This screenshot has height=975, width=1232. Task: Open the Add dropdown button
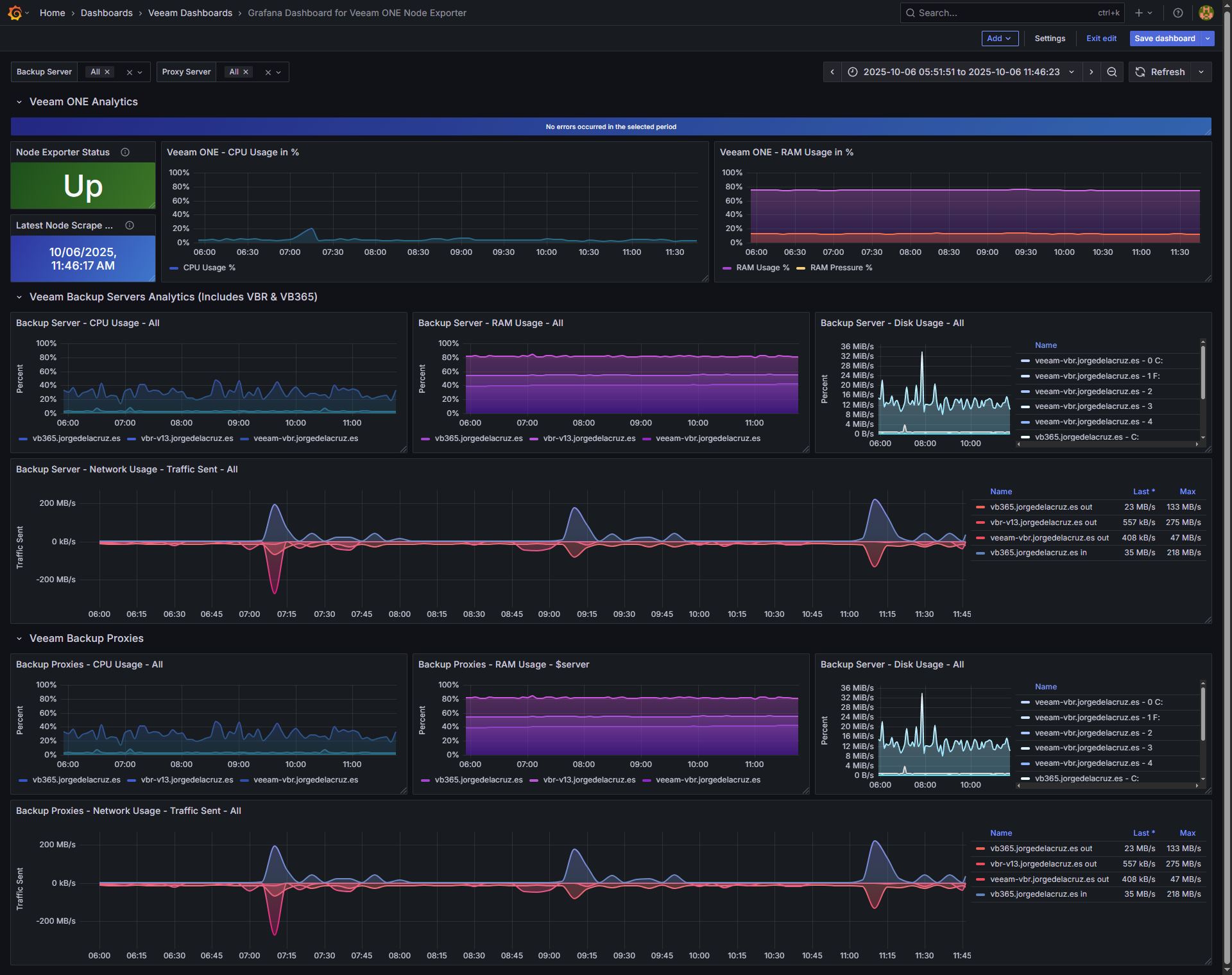(x=999, y=39)
